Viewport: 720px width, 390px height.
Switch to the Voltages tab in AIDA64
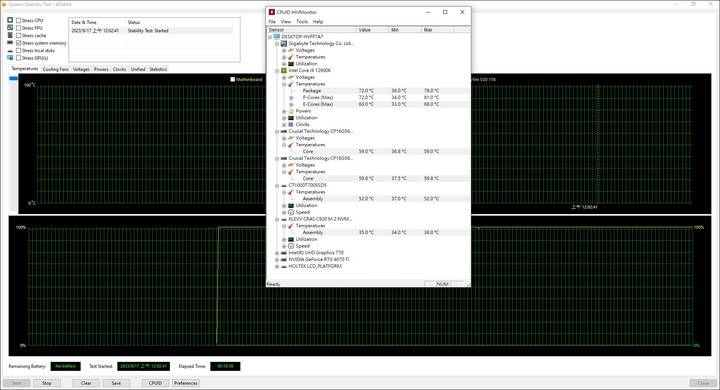[81, 69]
